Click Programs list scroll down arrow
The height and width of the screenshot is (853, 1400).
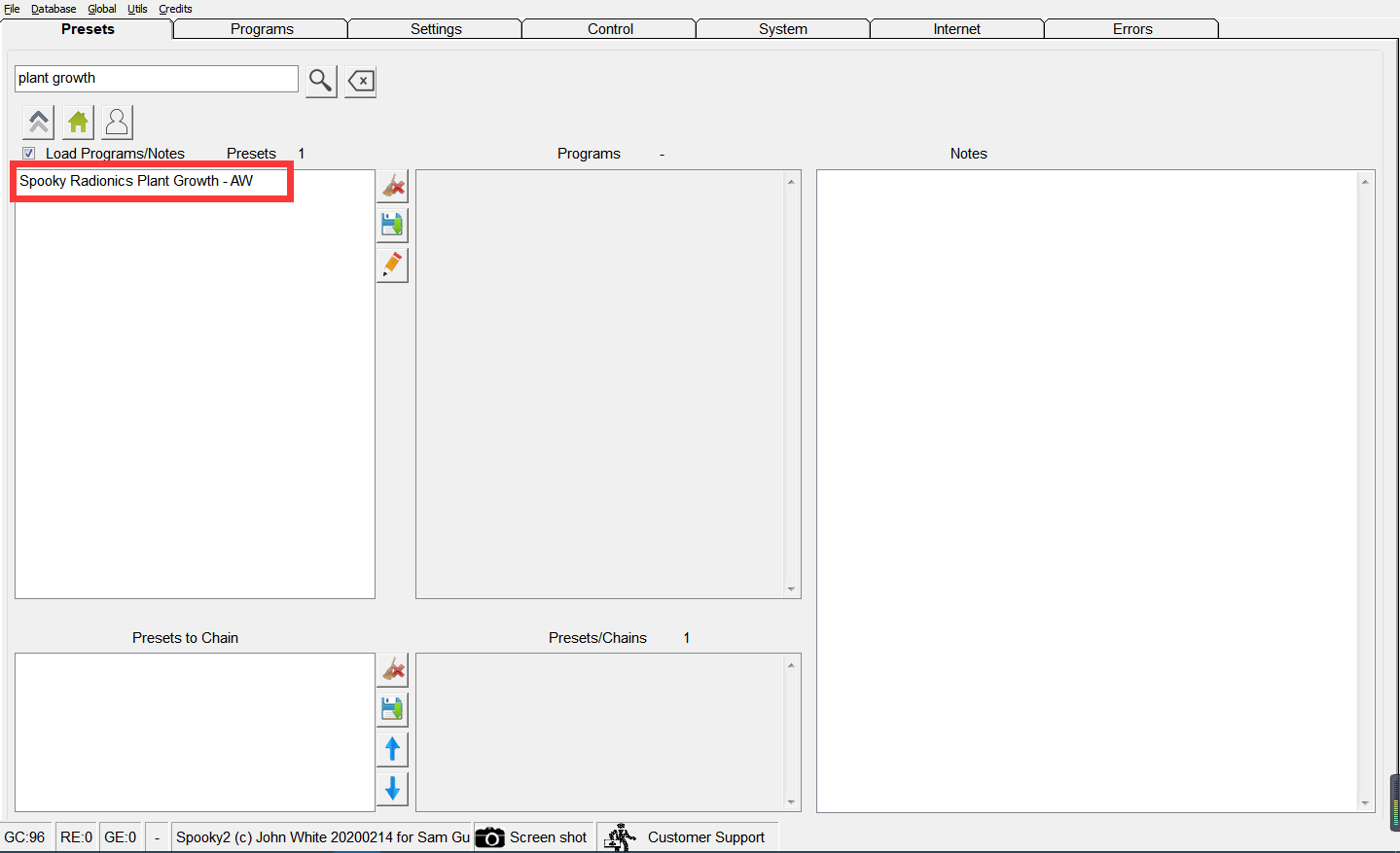coord(791,589)
